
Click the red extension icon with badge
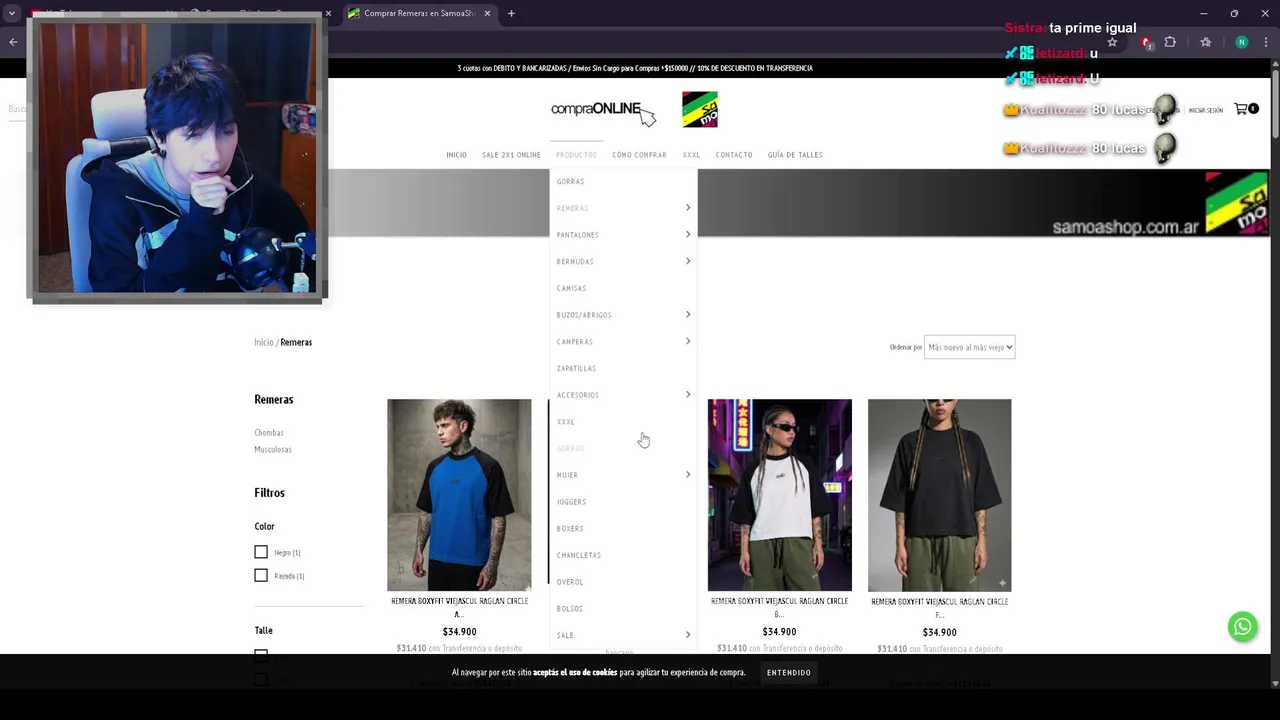[1146, 43]
